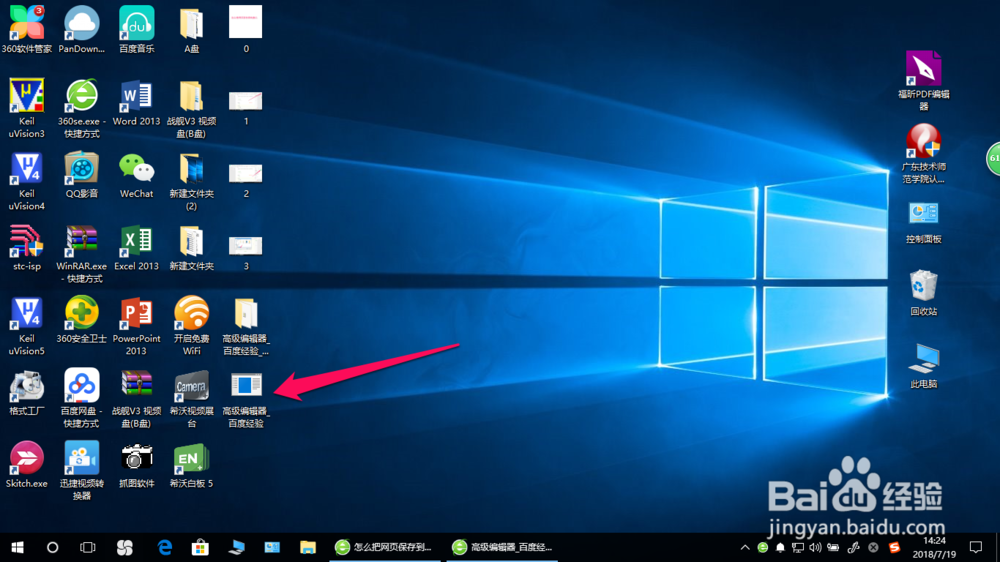Open Cortana search circle on taskbar
The image size is (1000, 562).
pos(52,547)
